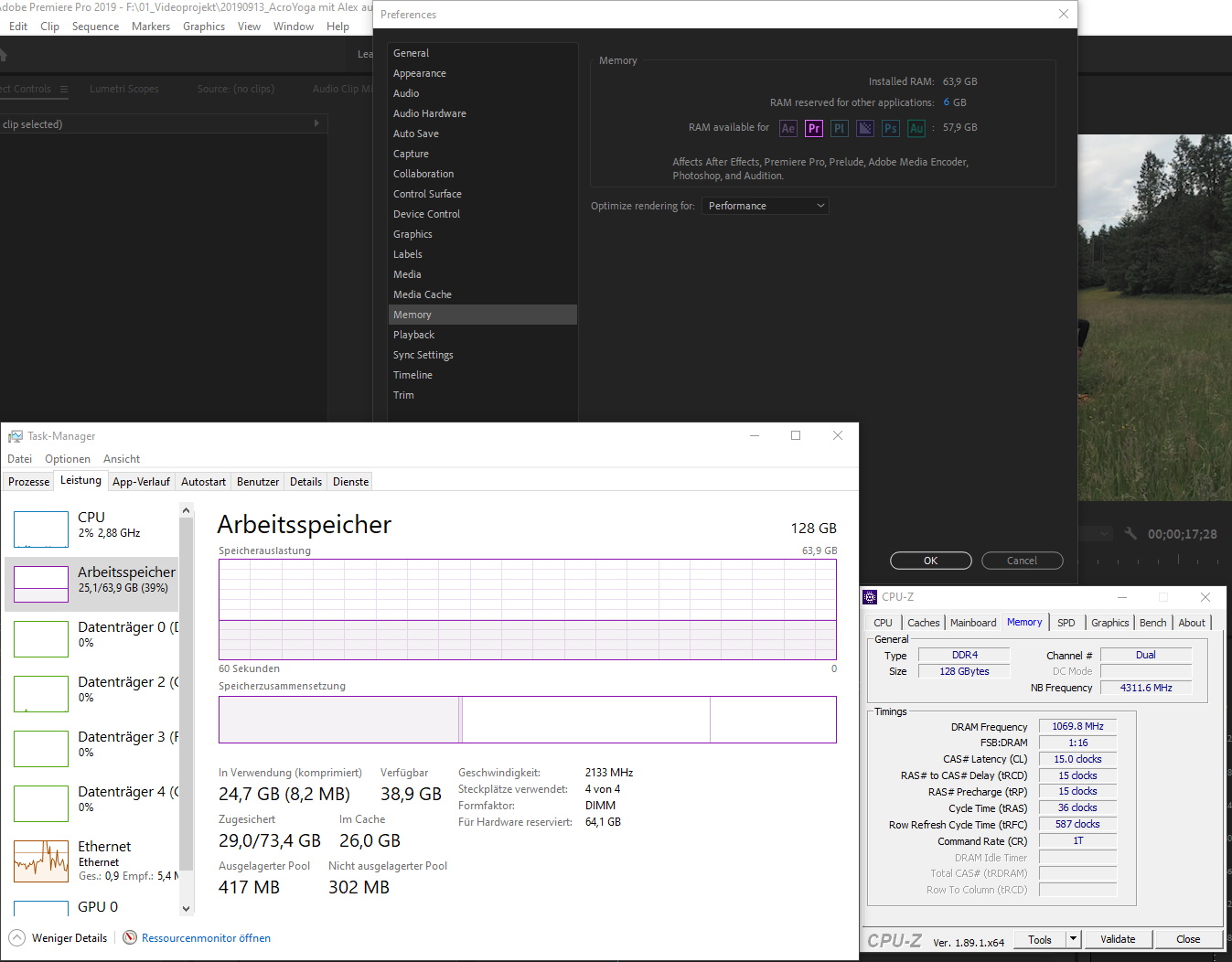The width and height of the screenshot is (1232, 962).
Task: Switch to Caches tab in CPU-Z
Action: pyautogui.click(x=924, y=623)
